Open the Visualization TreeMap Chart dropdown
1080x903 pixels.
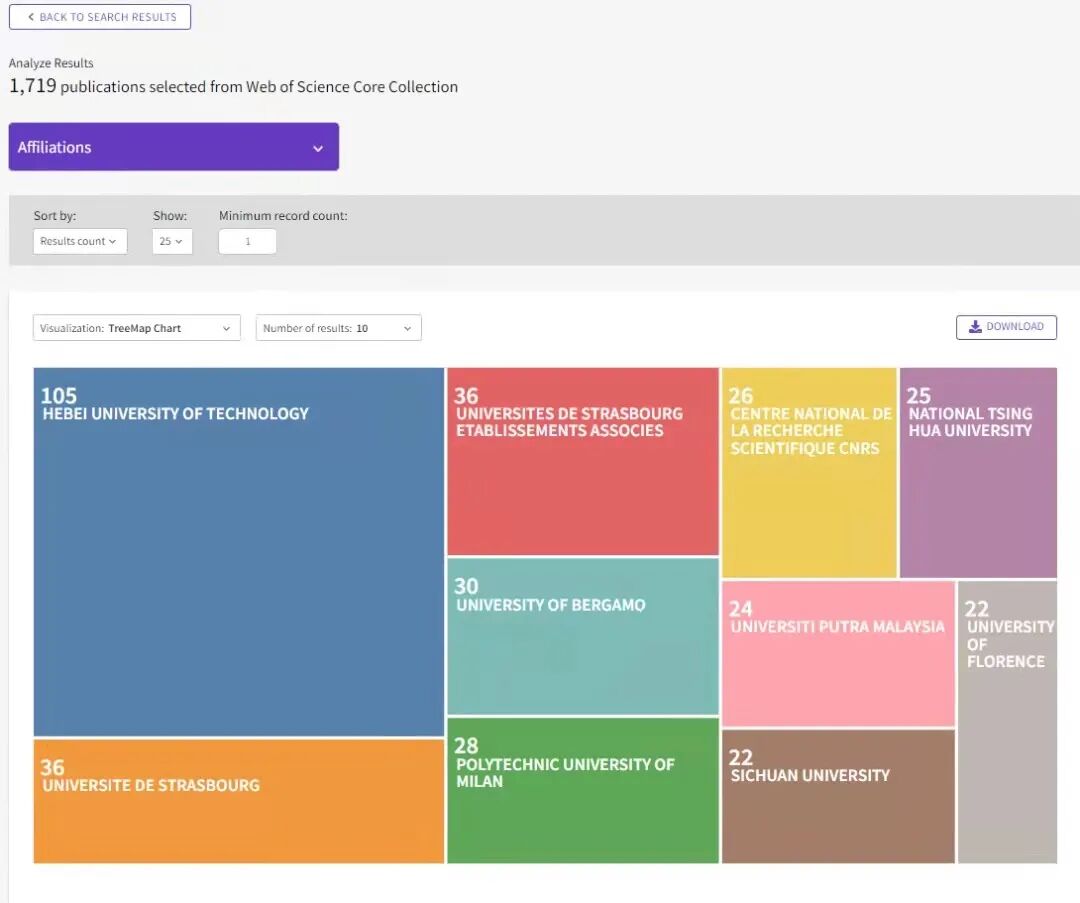click(136, 328)
